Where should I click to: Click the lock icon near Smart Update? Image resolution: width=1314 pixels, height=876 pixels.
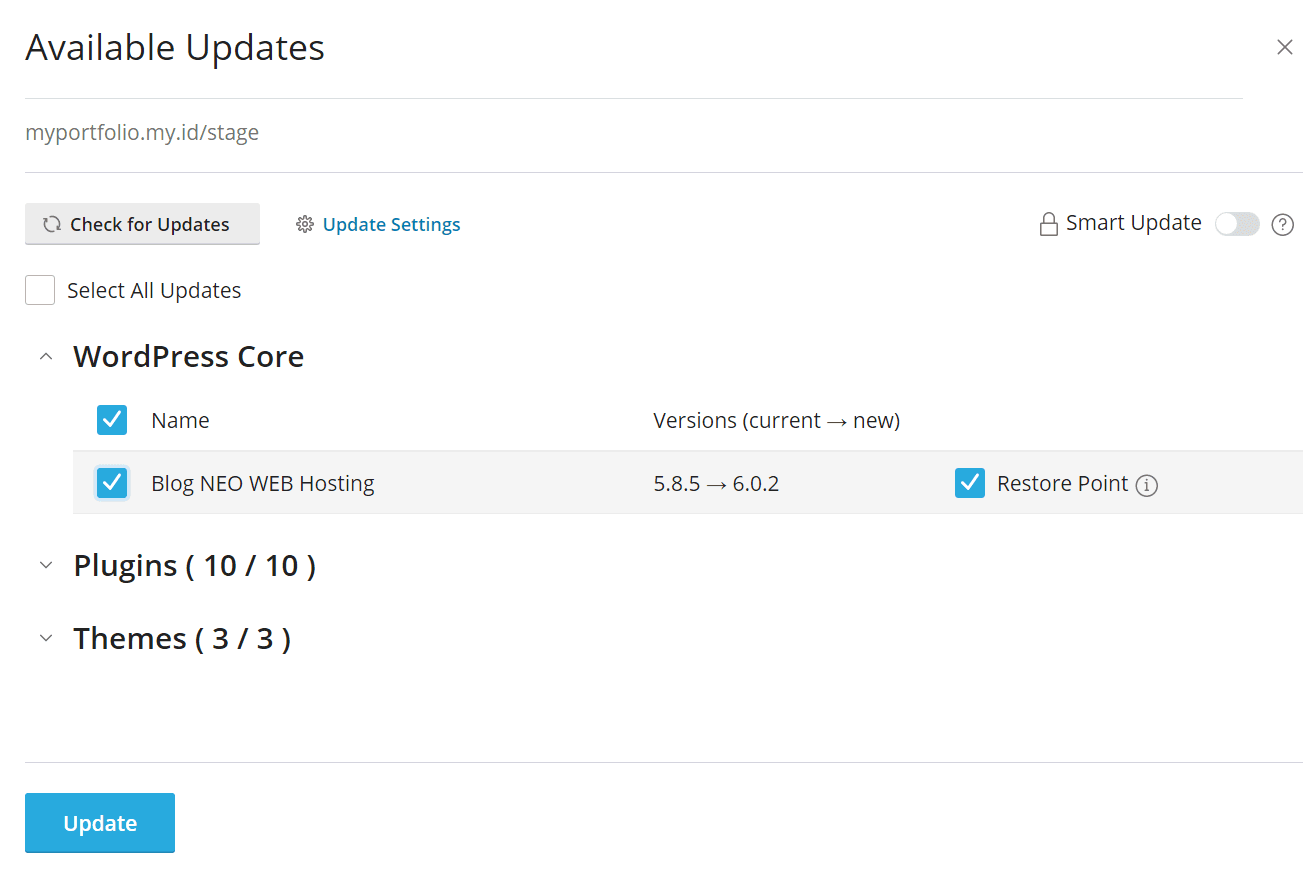coord(1048,224)
